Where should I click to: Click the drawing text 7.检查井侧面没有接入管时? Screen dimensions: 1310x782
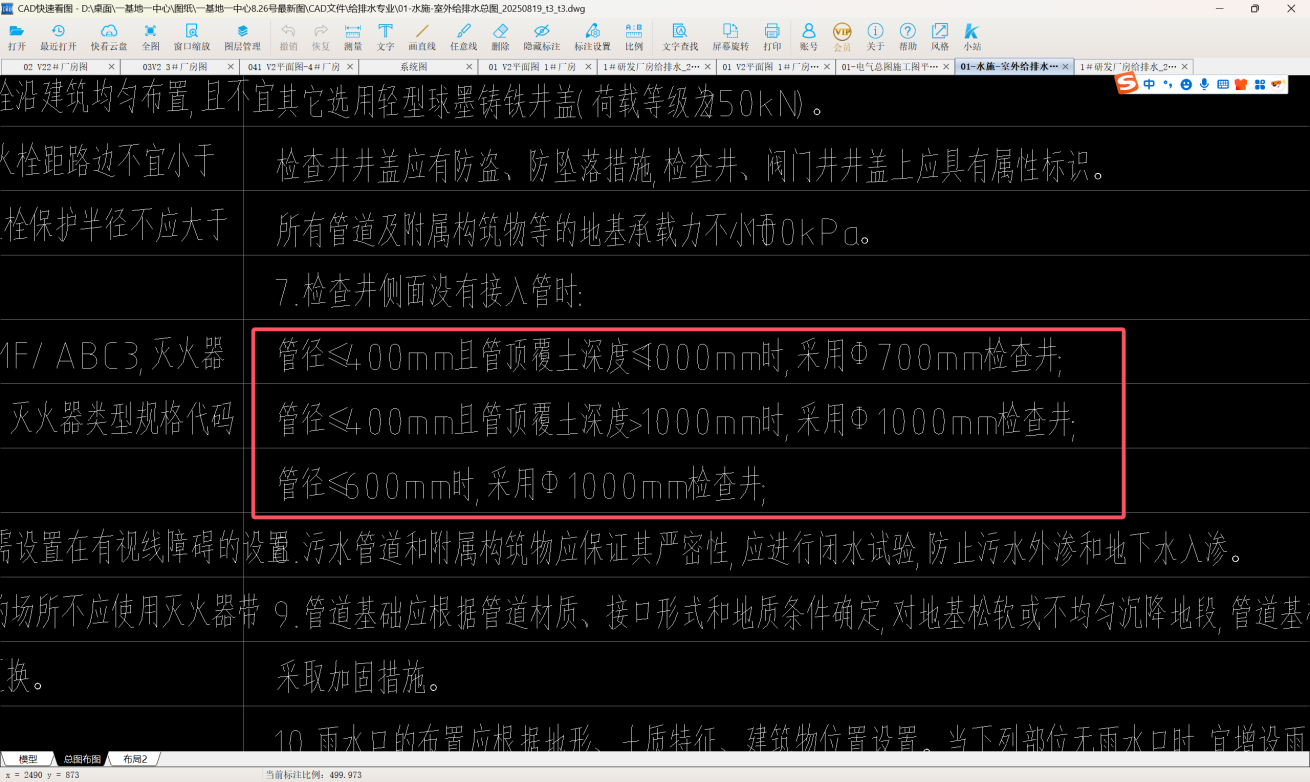(429, 294)
